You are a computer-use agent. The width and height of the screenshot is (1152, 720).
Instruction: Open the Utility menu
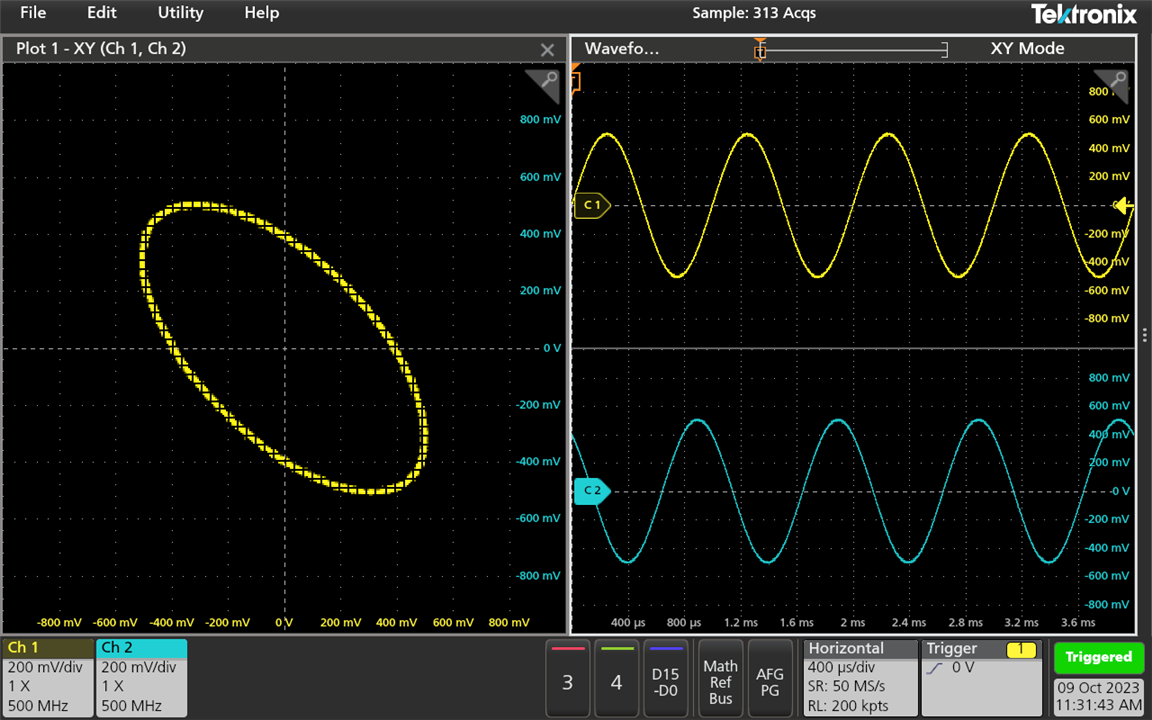pos(180,12)
